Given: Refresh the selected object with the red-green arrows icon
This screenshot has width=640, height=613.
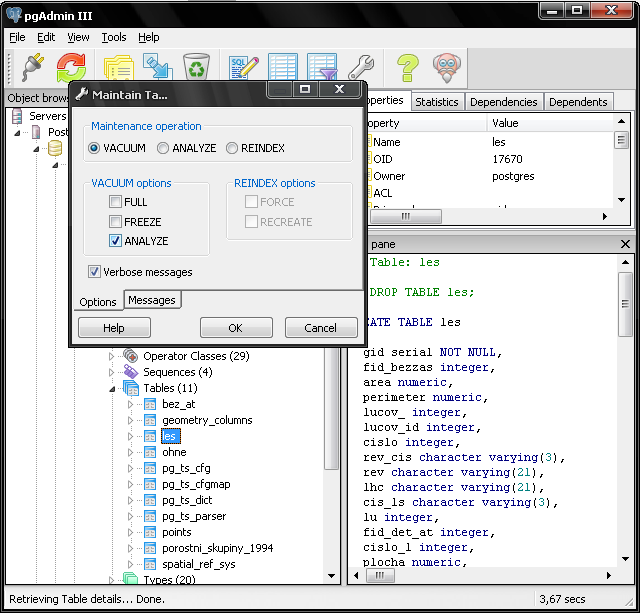Looking at the screenshot, I should point(71,67).
